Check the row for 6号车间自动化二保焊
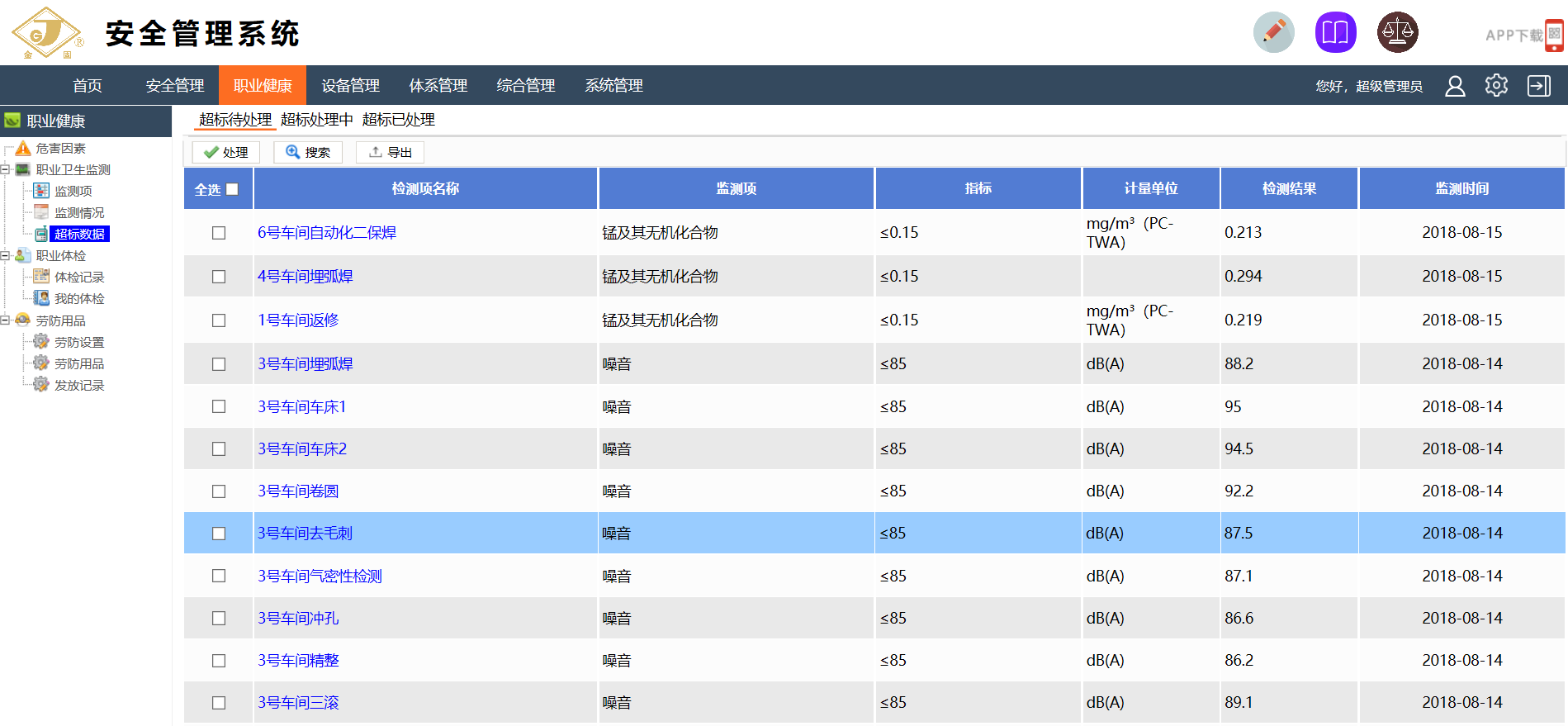The width and height of the screenshot is (1568, 726). click(x=219, y=233)
